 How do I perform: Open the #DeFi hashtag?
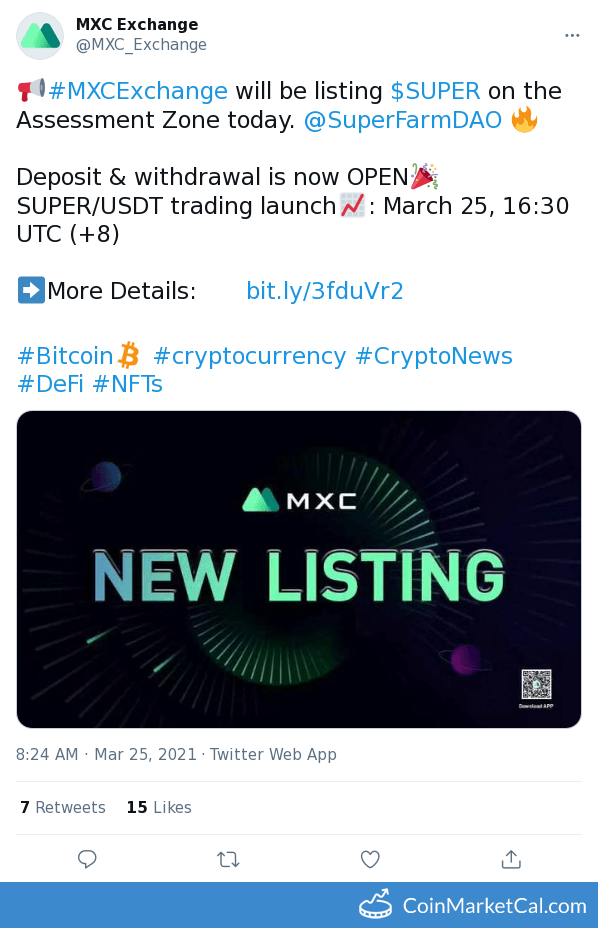pyautogui.click(x=50, y=385)
